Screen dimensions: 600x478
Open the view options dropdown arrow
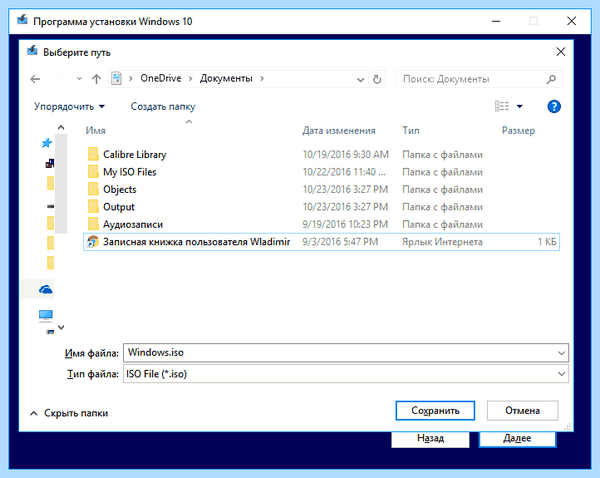pos(520,106)
